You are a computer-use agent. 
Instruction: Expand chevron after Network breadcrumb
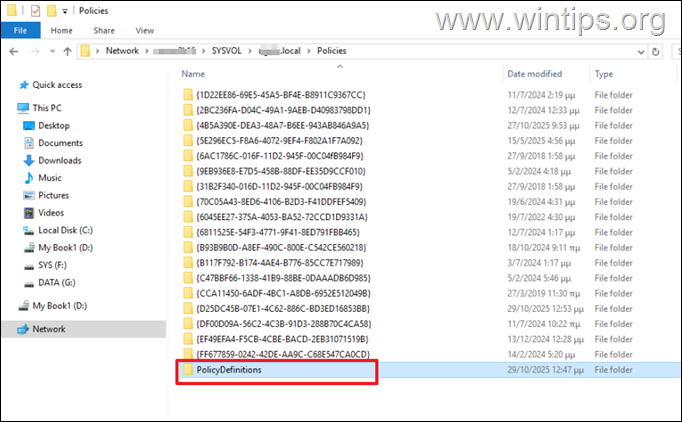[x=147, y=51]
